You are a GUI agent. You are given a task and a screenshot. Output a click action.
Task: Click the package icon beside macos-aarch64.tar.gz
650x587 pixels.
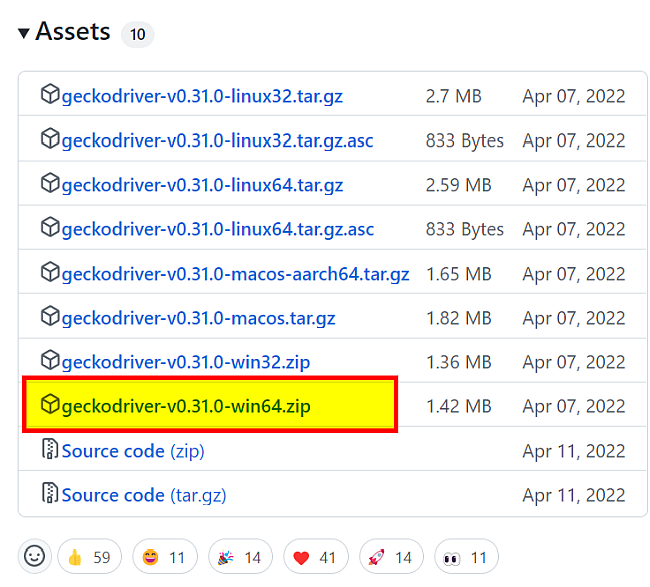50,272
